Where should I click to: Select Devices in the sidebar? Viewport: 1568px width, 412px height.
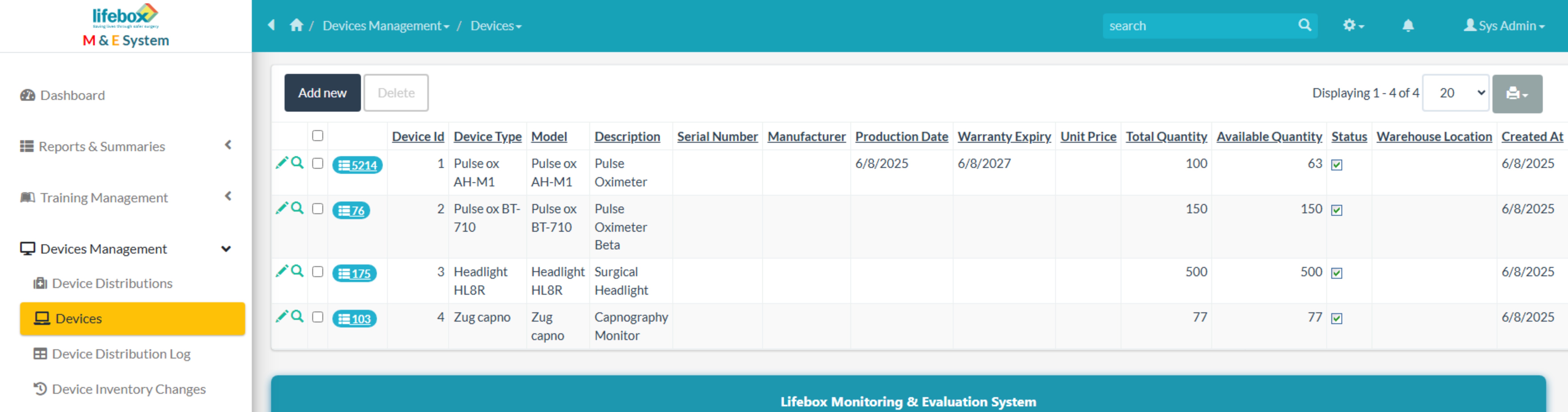(132, 318)
